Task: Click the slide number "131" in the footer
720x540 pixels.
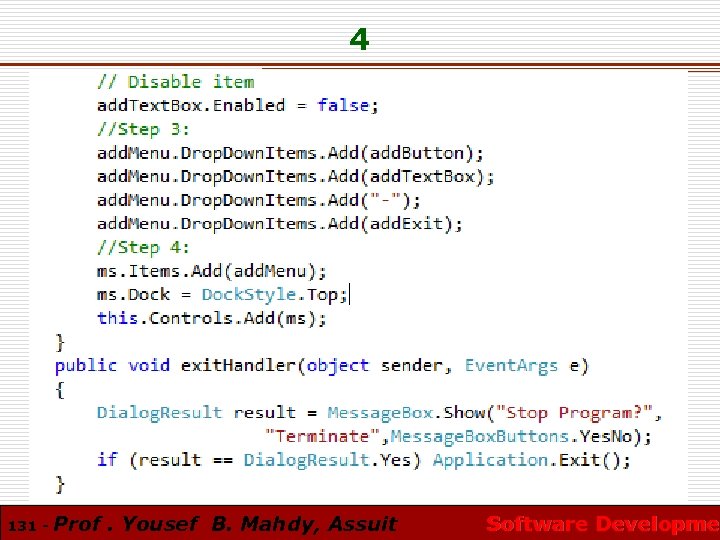Action: pyautogui.click(x=22, y=525)
